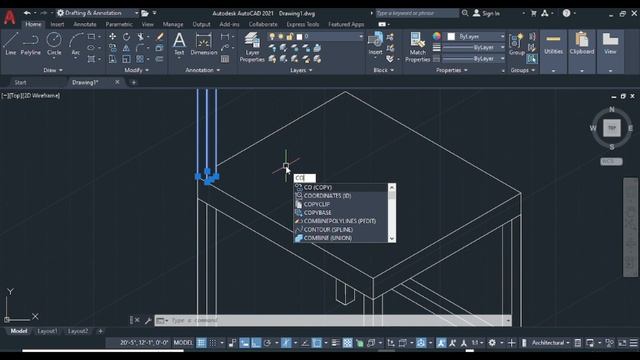
Task: Choose CONTOUR (SPLINE) suggestion
Action: (x=341, y=229)
